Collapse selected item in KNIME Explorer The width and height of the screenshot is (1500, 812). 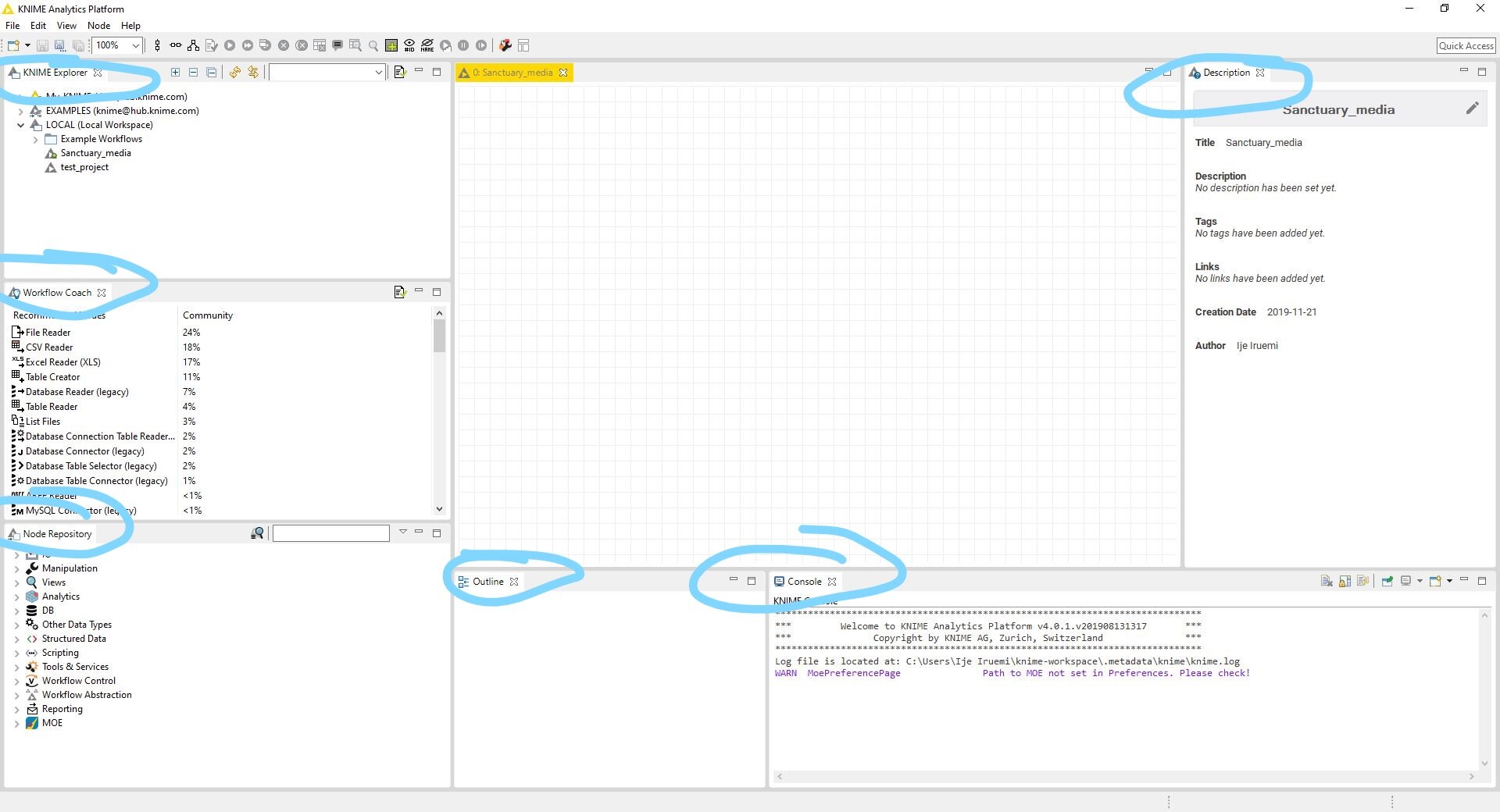point(194,72)
